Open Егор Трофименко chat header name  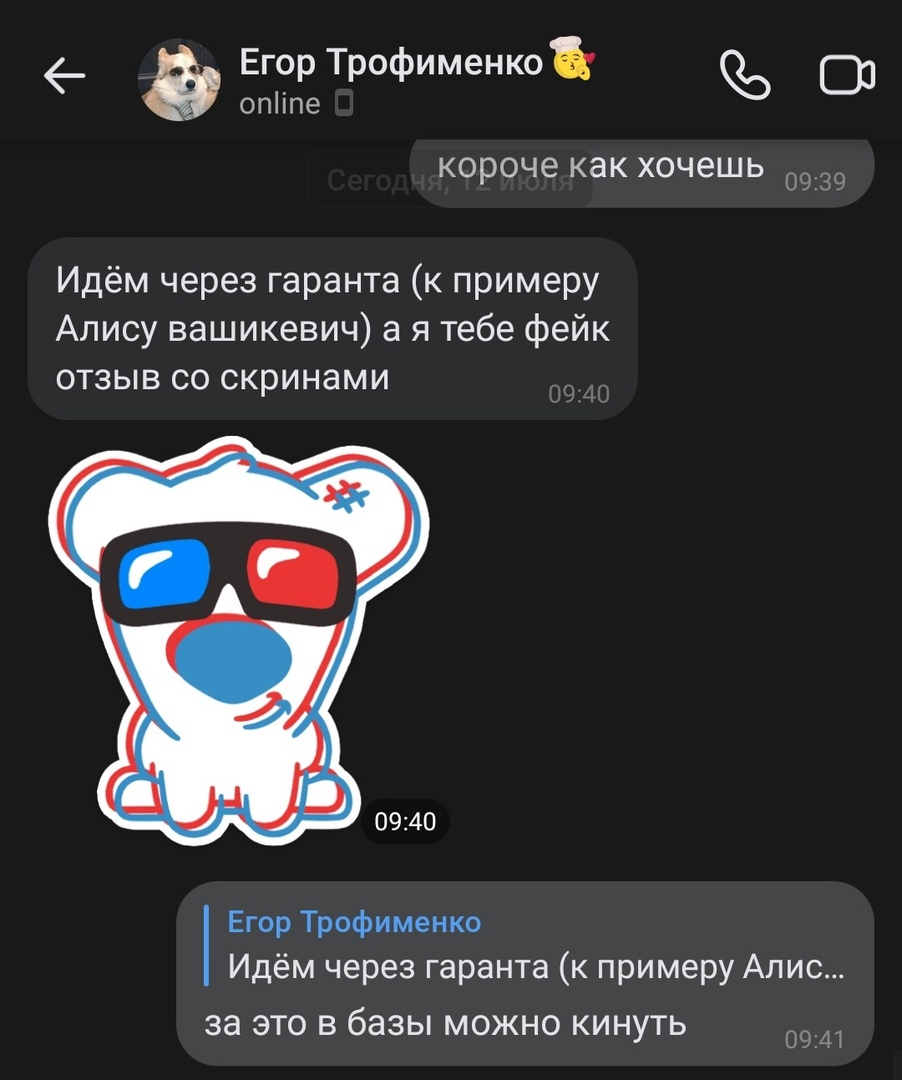[x=391, y=63]
